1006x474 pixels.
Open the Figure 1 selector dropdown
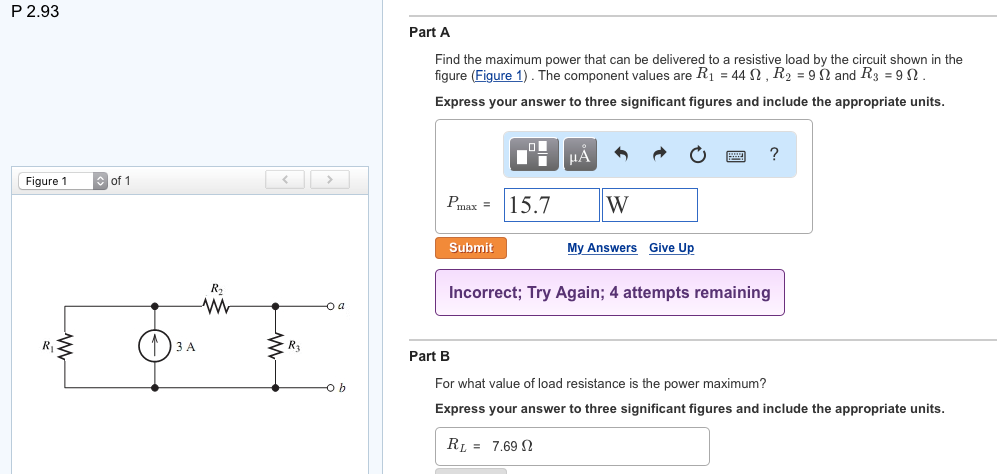coord(63,181)
